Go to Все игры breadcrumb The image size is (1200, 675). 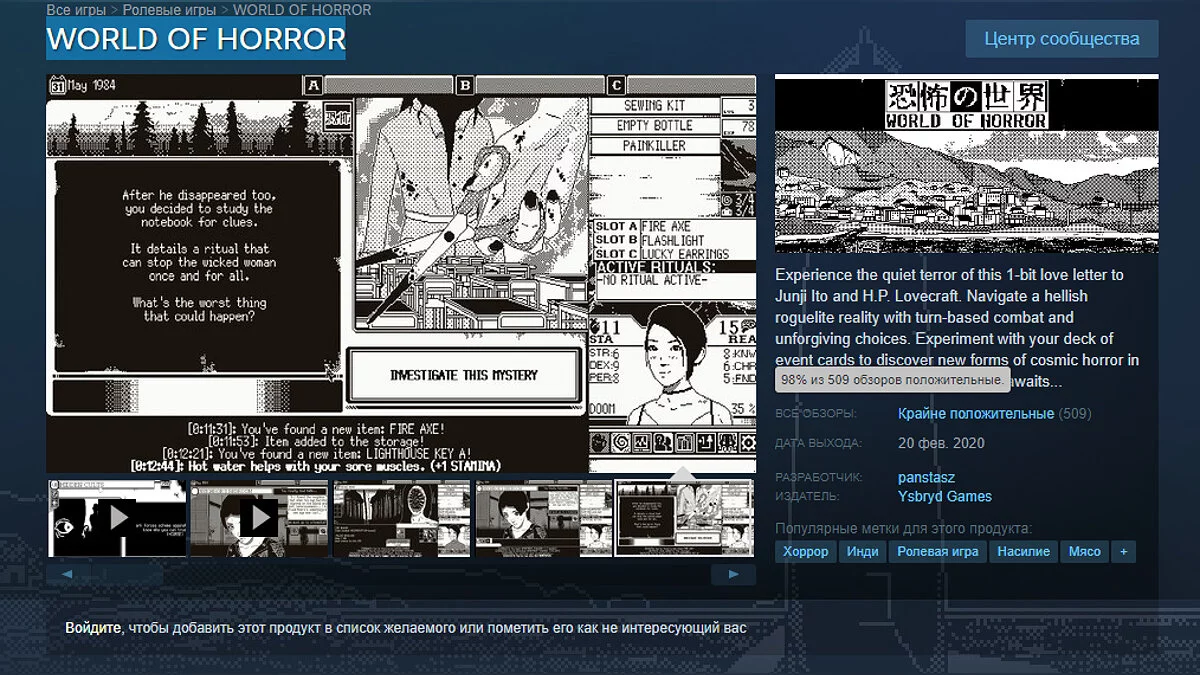[78, 10]
